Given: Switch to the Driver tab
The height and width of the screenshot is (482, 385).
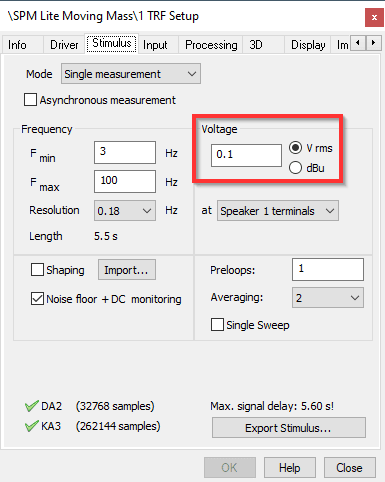Looking at the screenshot, I should tap(64, 45).
